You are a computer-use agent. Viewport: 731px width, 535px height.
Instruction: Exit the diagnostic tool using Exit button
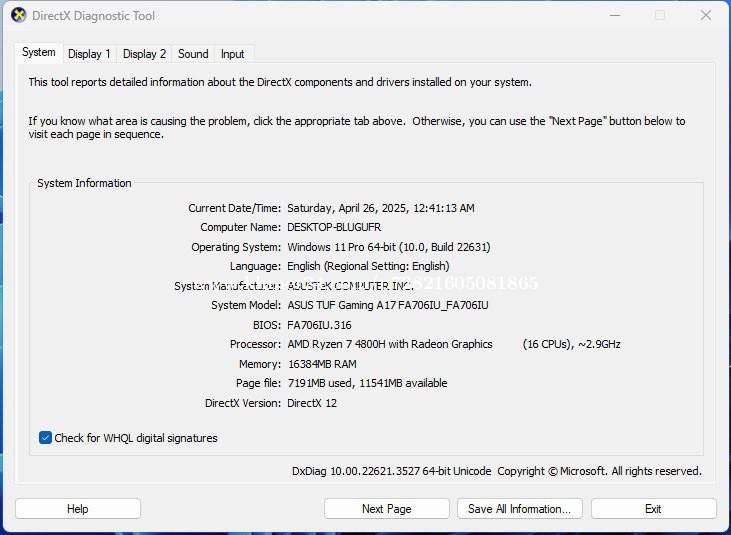click(653, 509)
